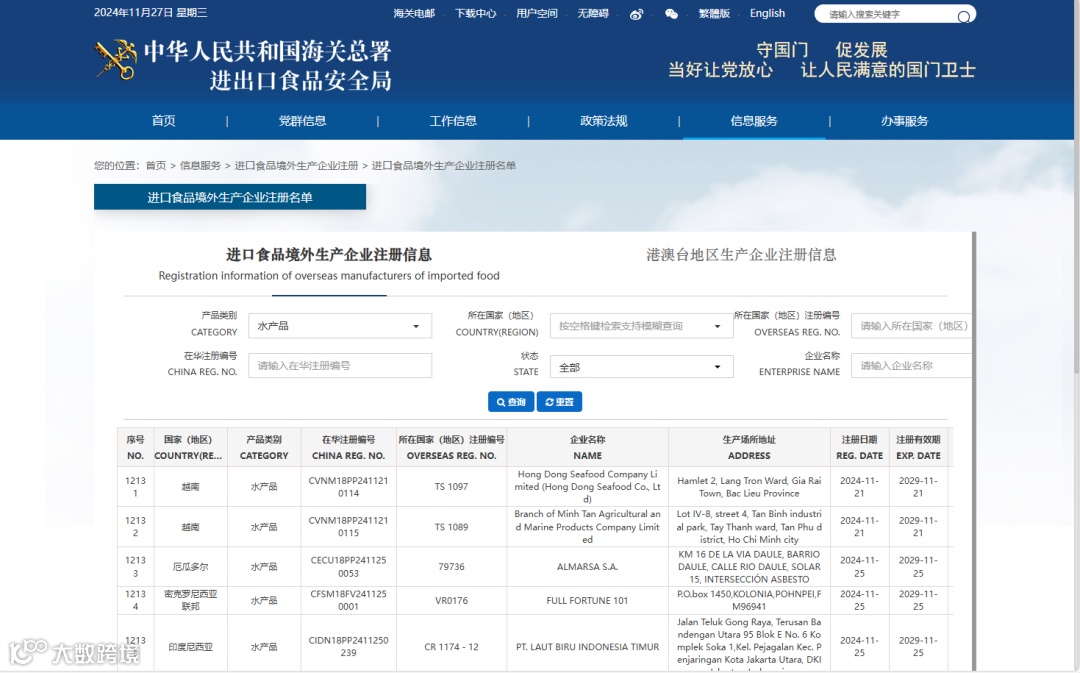Switch to 繁體版 version

coord(714,13)
